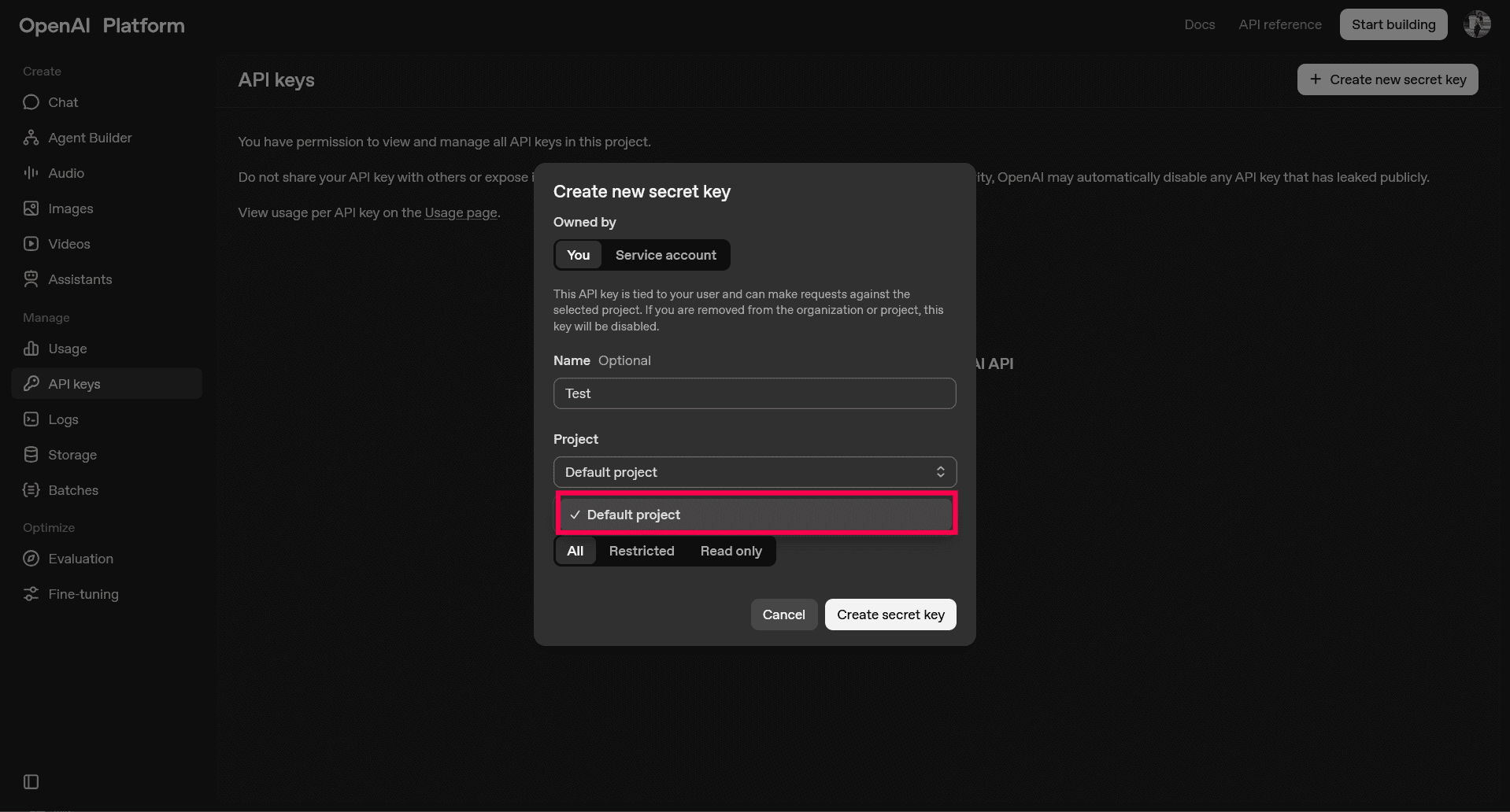The height and width of the screenshot is (812, 1510).
Task: Click the Audio sidebar icon
Action: pos(31,173)
